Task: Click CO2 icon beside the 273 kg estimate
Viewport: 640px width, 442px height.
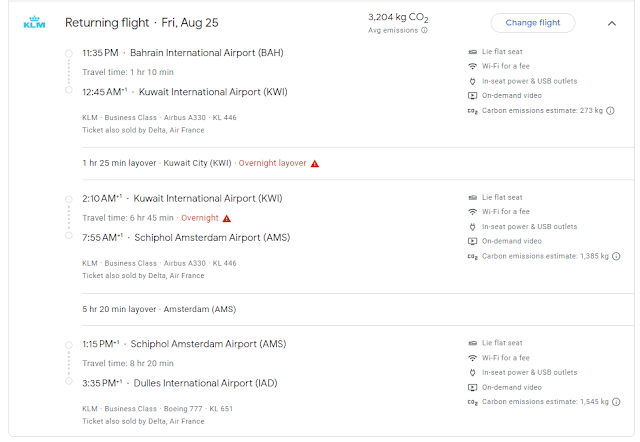Action: click(473, 111)
